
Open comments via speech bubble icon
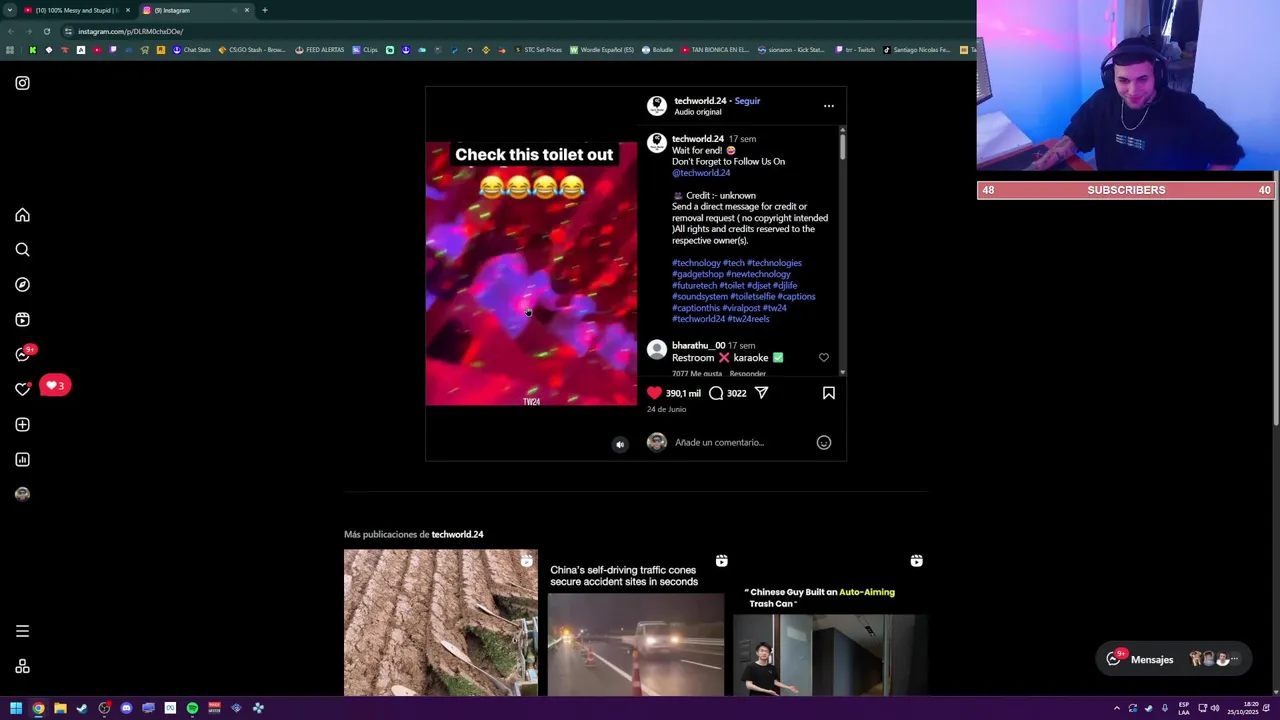coord(716,393)
